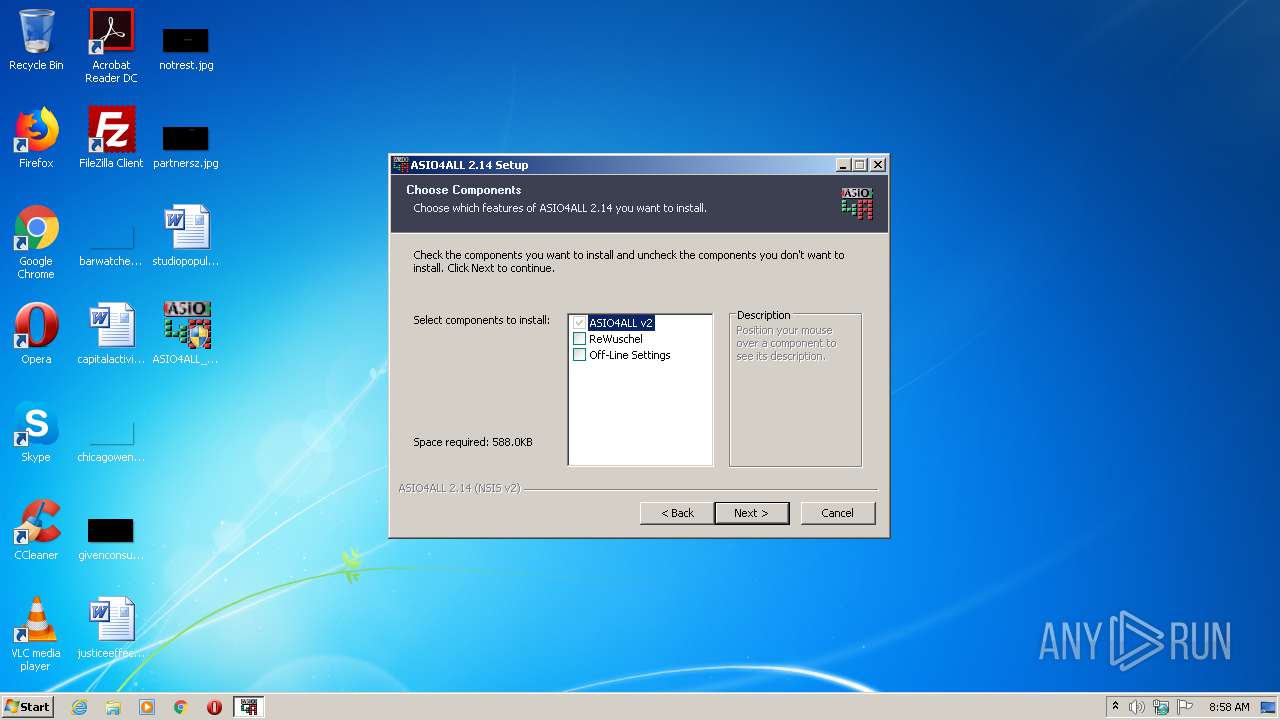1280x720 pixels.
Task: Click the ASIO4ALL title bar icon
Action: 401,165
